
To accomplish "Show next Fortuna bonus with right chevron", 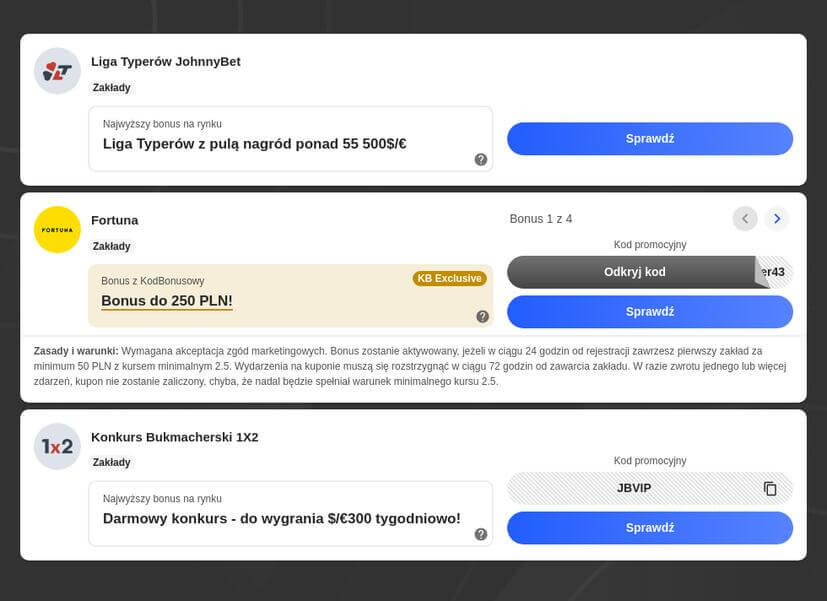I will (x=776, y=219).
